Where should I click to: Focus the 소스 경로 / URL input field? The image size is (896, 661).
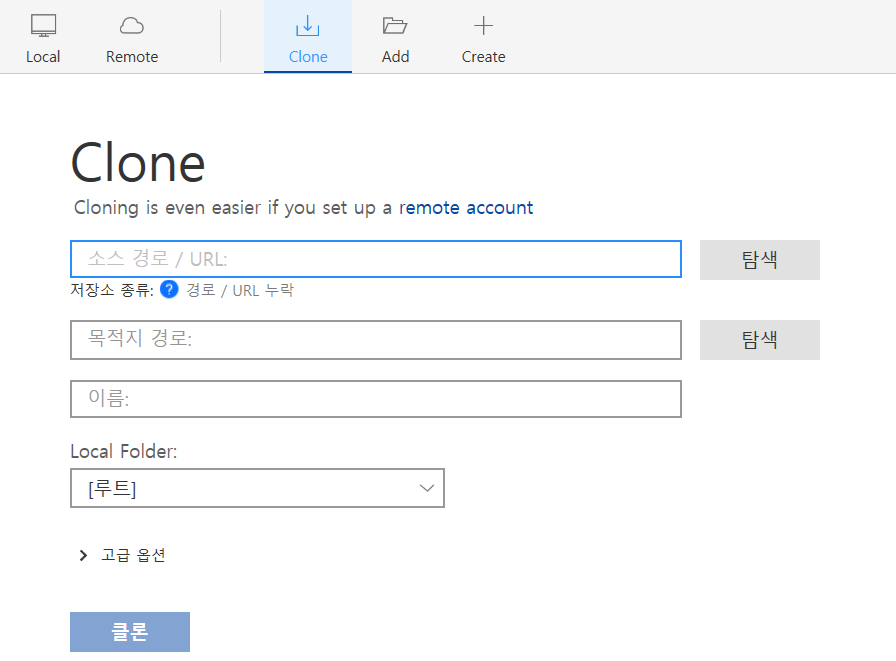[376, 259]
